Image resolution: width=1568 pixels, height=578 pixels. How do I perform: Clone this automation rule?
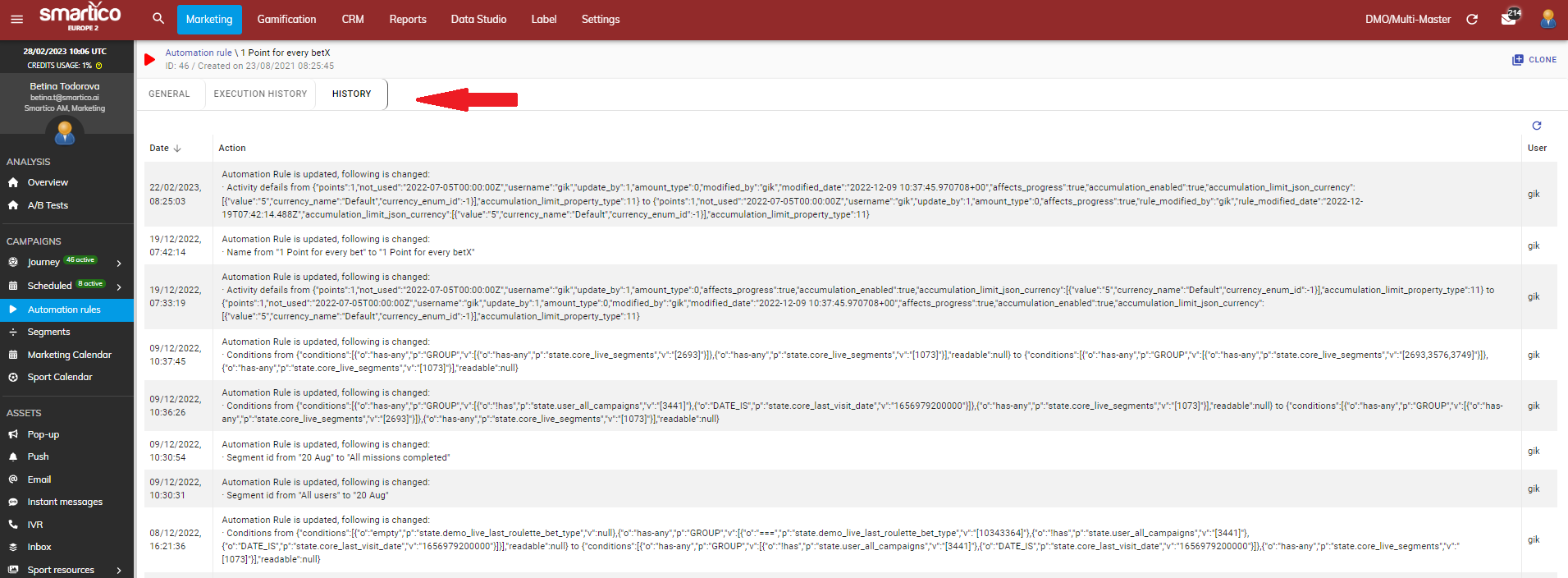tap(1534, 60)
